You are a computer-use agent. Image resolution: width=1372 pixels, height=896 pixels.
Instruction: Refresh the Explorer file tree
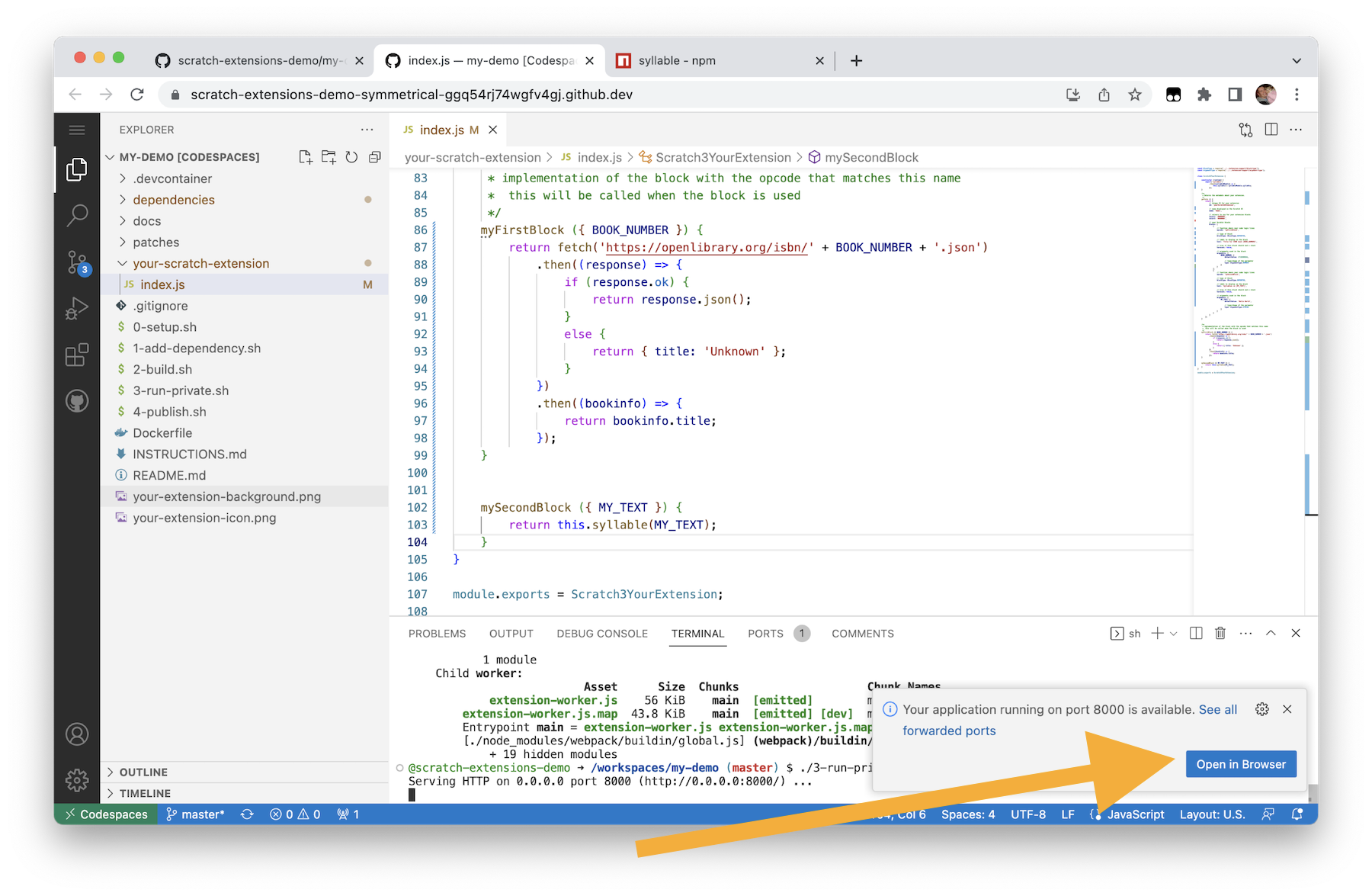(x=351, y=156)
